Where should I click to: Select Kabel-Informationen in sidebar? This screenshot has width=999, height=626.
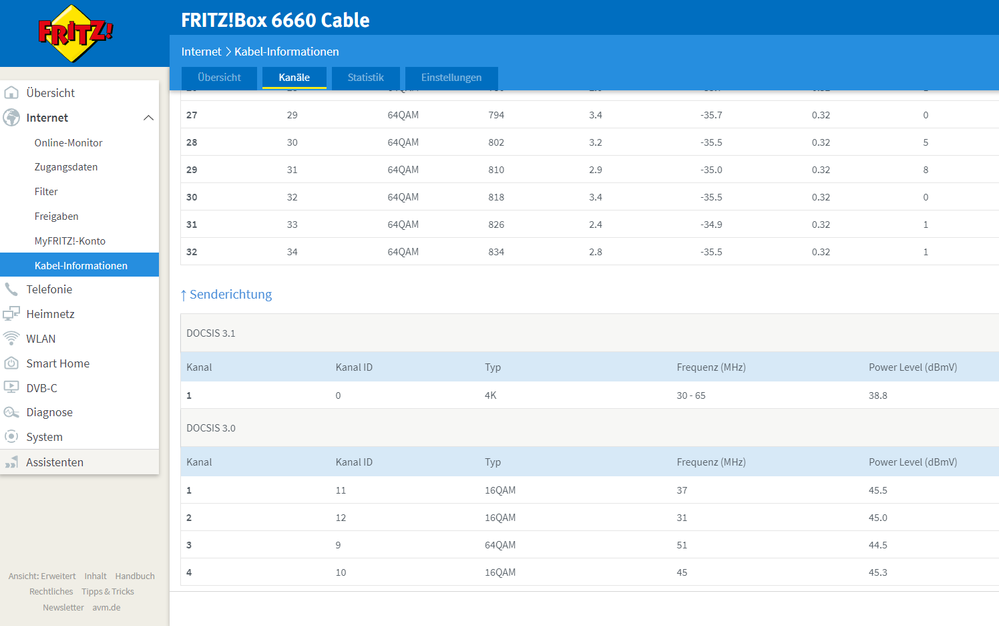point(80,265)
